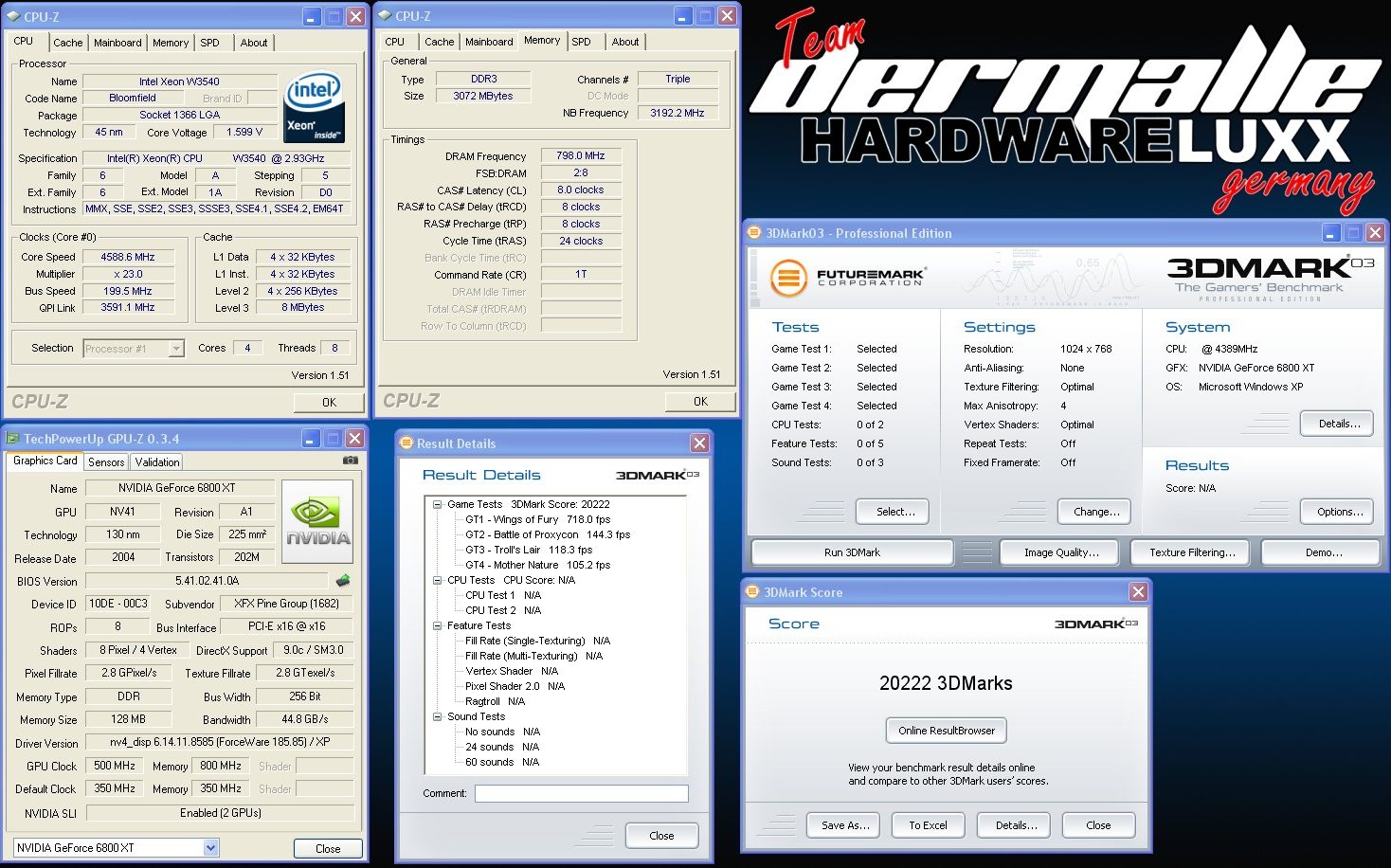The image size is (1391, 868).
Task: Click the CPU-Z Memory window title icon
Action: tap(385, 15)
